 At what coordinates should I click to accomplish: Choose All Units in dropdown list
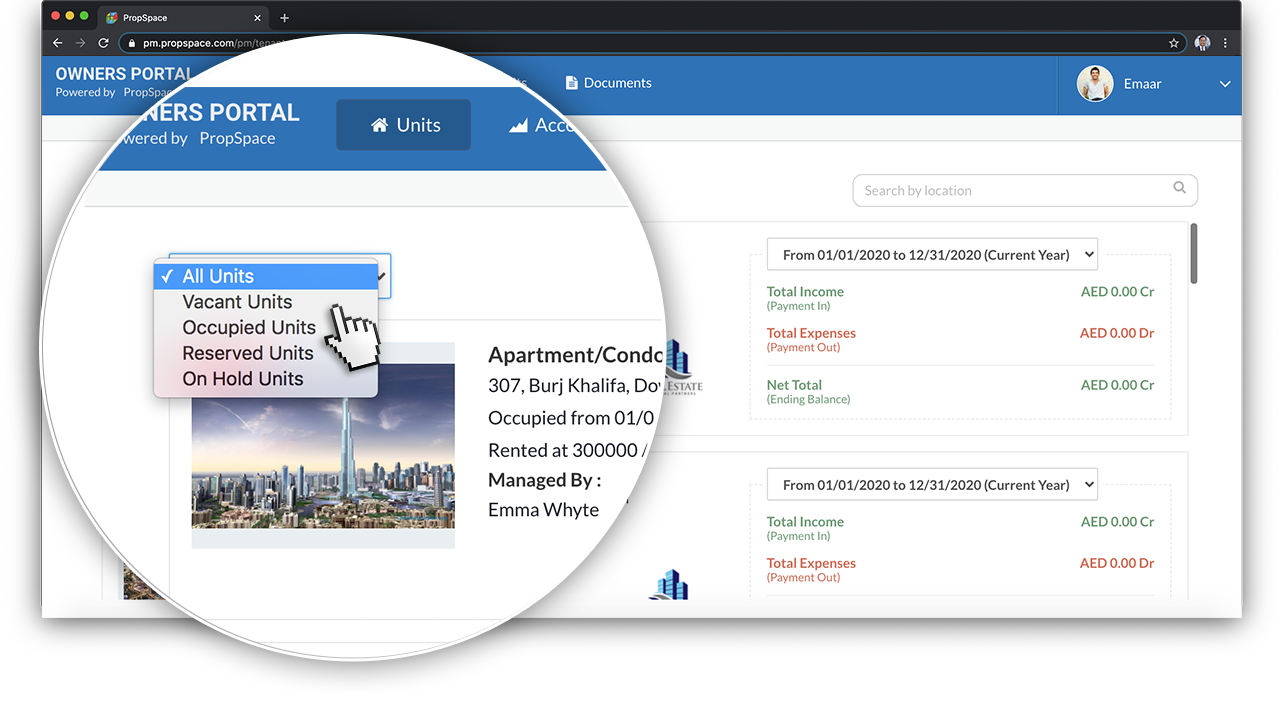coord(266,276)
